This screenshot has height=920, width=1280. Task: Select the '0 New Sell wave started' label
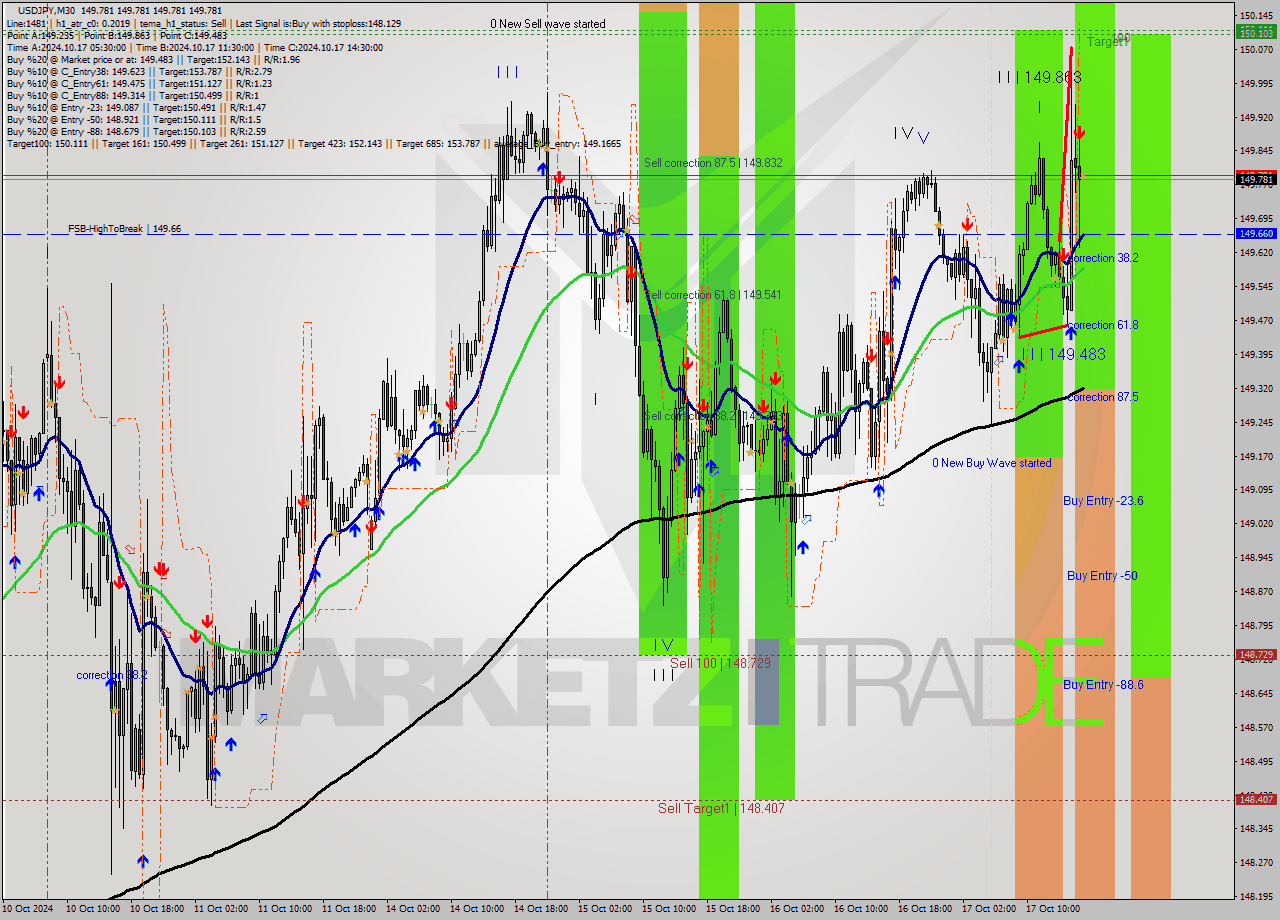pos(547,24)
